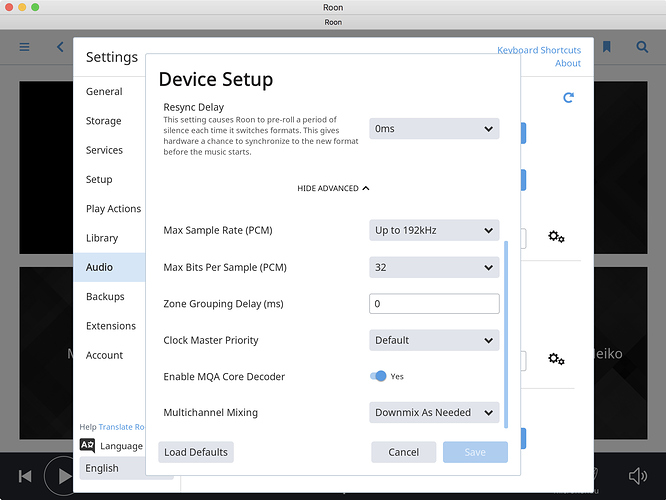Viewport: 666px width, 500px height.
Task: Open search with the magnifier icon
Action: [642, 47]
